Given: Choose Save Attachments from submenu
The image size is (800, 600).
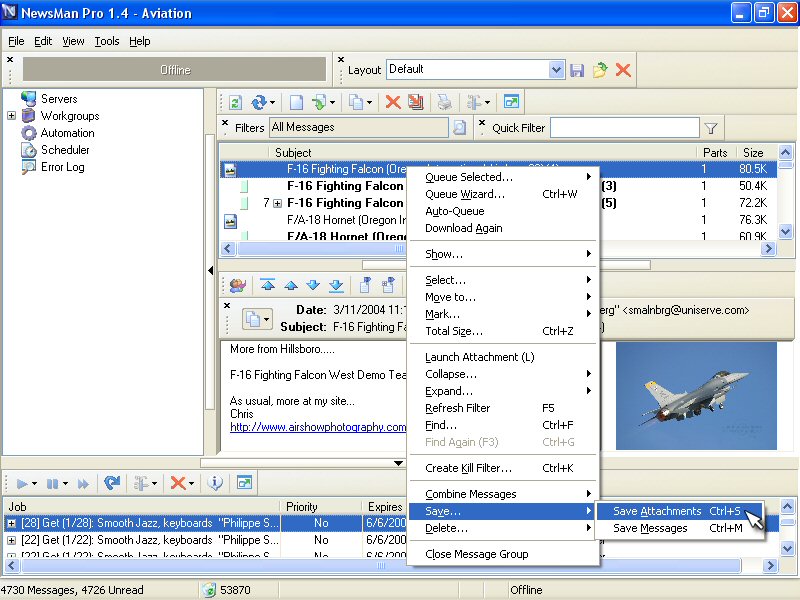Looking at the screenshot, I should [679, 511].
